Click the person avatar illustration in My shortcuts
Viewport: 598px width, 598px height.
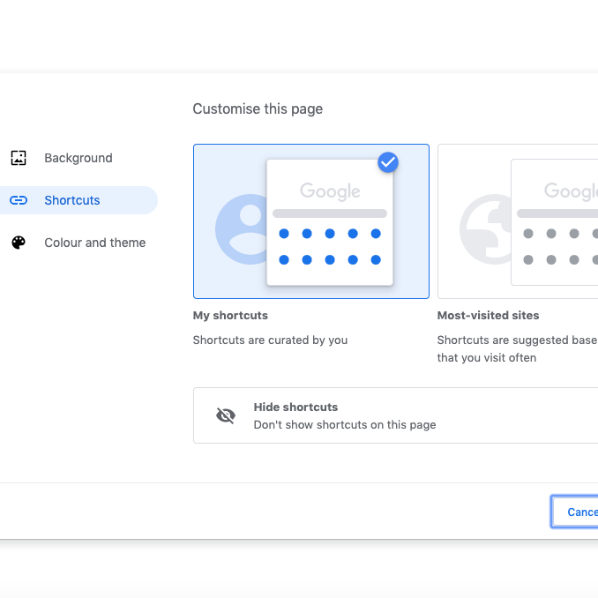pyautogui.click(x=241, y=229)
